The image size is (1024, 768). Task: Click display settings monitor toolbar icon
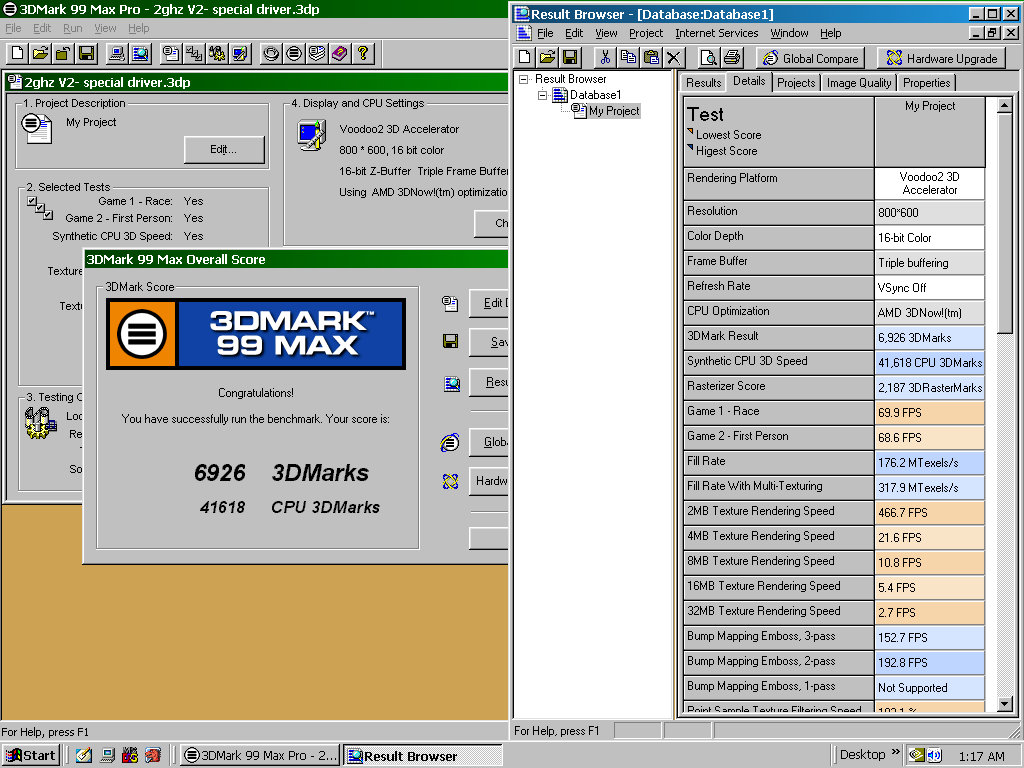[240, 53]
